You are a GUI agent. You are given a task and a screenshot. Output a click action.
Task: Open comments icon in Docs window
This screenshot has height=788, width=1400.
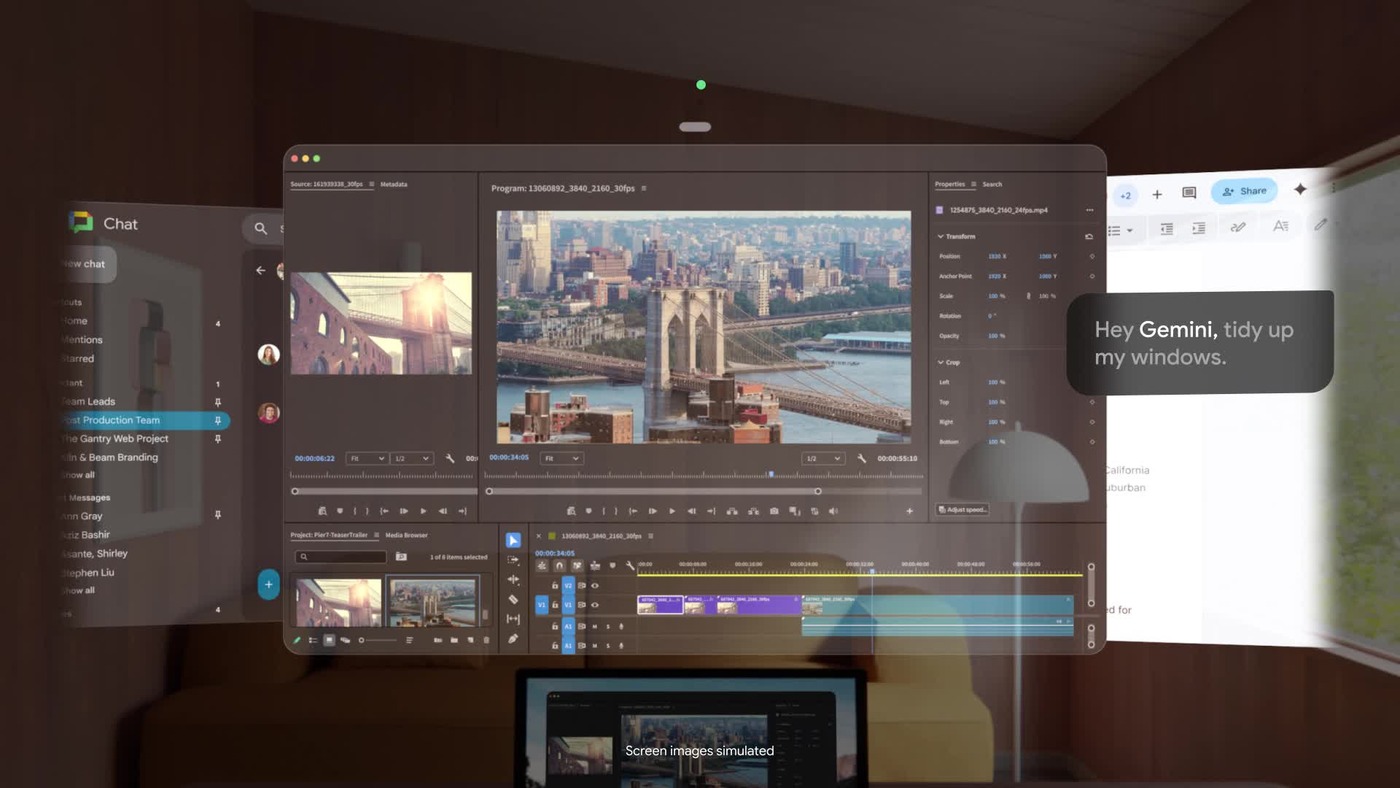coord(1189,193)
